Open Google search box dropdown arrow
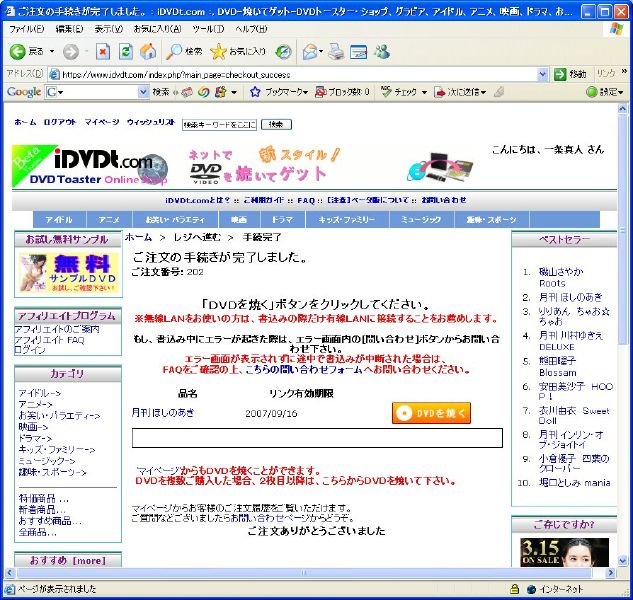 coord(143,92)
